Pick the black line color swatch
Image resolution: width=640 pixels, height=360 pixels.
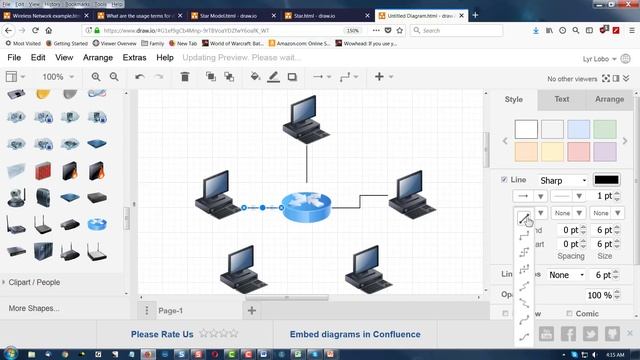pos(606,180)
